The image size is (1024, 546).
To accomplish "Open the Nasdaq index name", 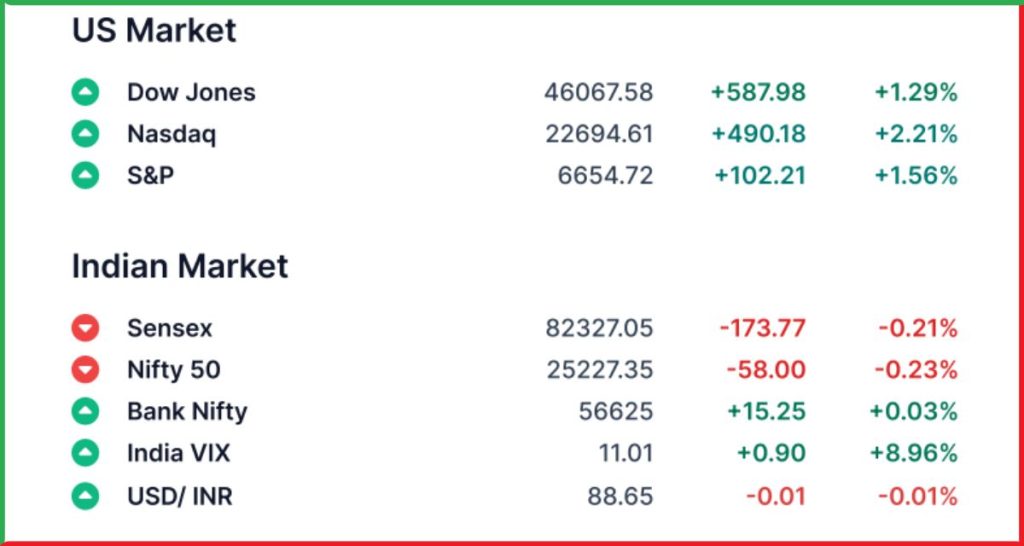I will (171, 135).
